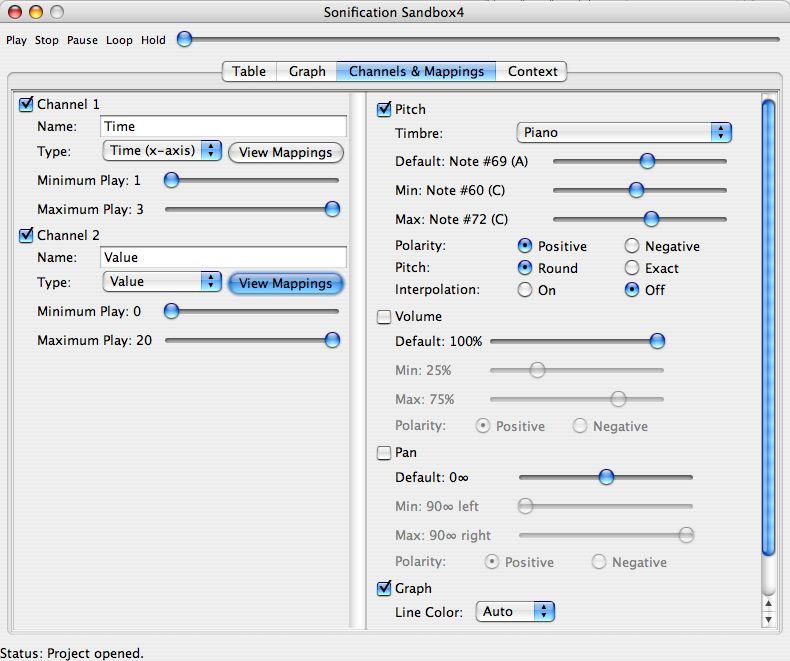The image size is (790, 661).
Task: Click the Stop control
Action: pyautogui.click(x=46, y=40)
